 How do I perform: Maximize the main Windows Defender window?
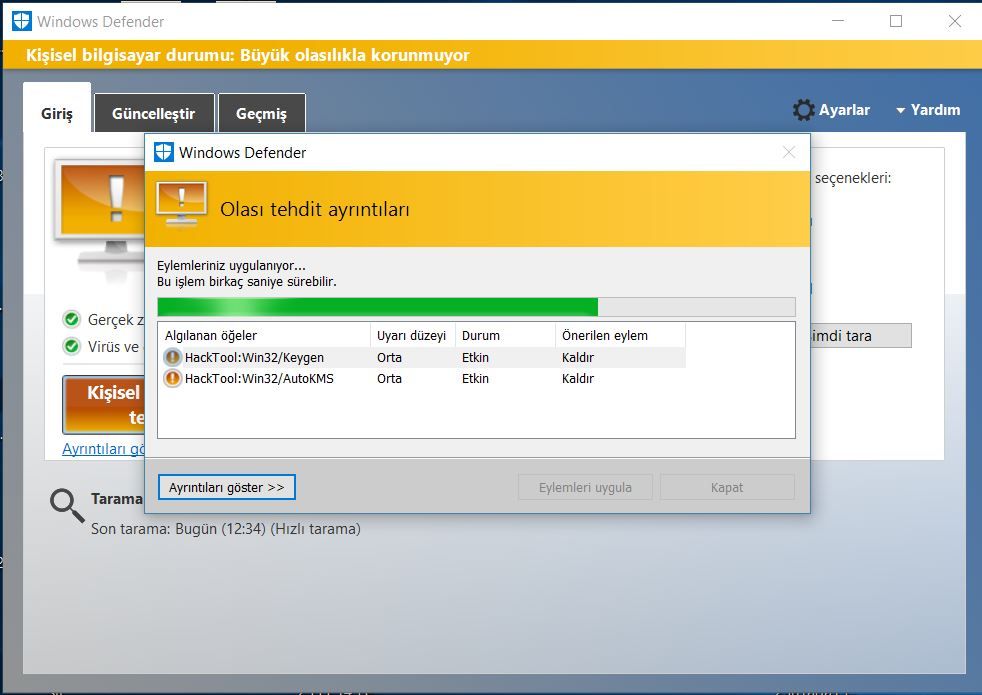(x=896, y=21)
